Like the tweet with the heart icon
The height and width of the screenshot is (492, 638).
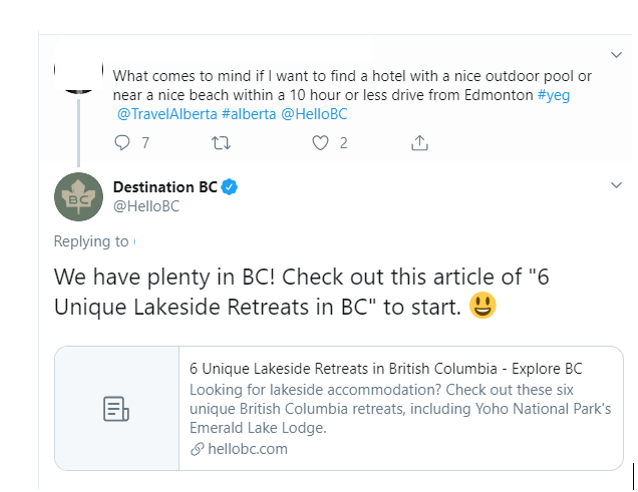[320, 143]
